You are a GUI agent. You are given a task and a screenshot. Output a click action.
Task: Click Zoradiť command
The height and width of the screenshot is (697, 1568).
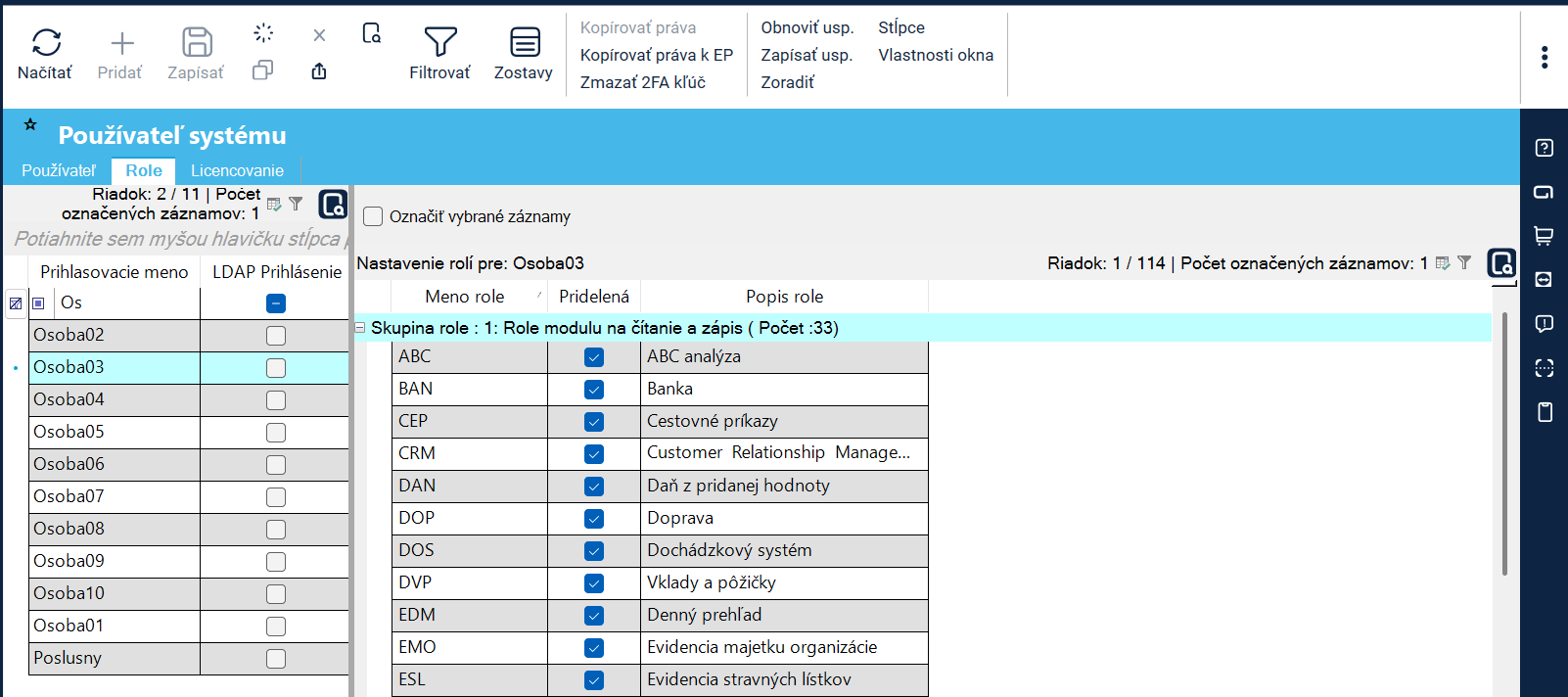tap(788, 82)
